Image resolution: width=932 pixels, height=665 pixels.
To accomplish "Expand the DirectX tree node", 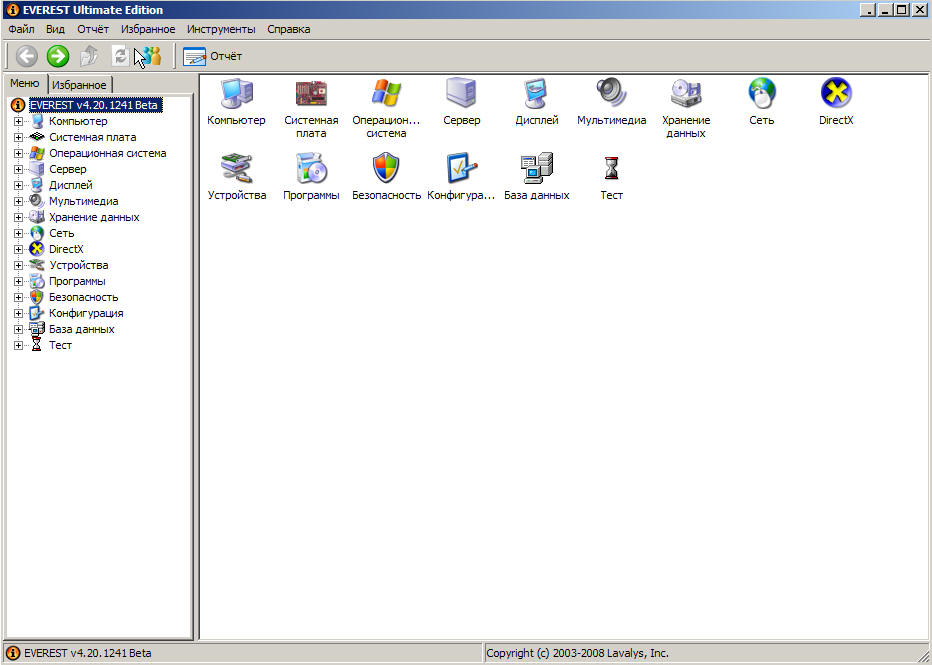I will click(18, 250).
